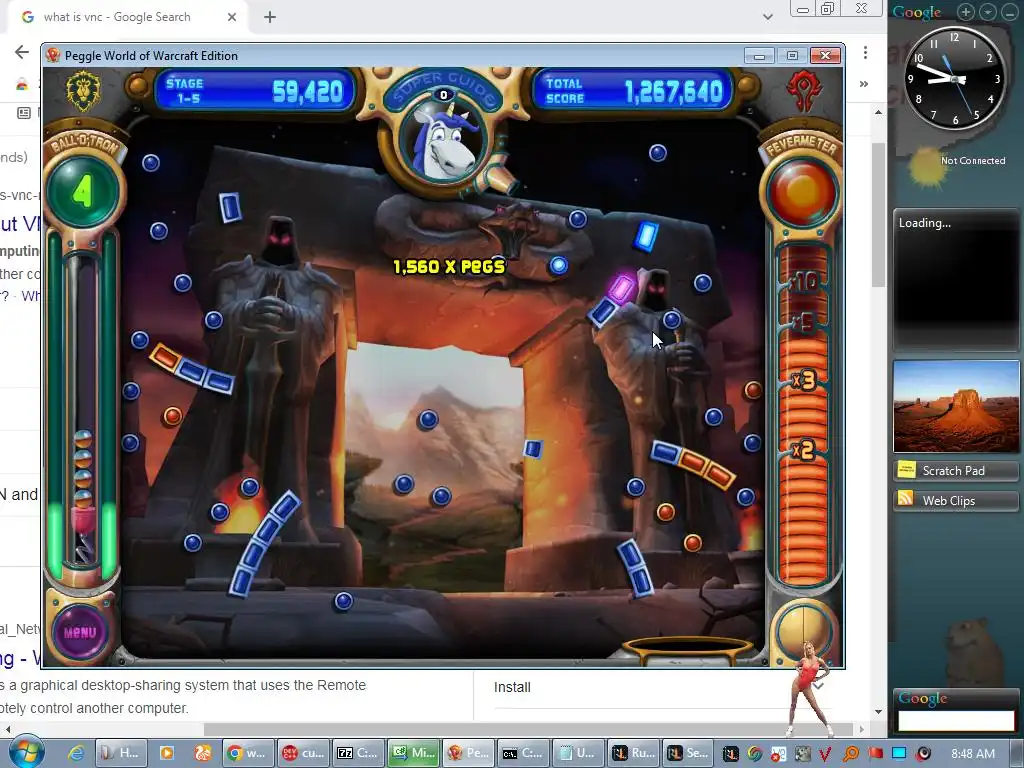Click the purple bonus peg
Image resolution: width=1024 pixels, height=768 pixels.
click(622, 289)
